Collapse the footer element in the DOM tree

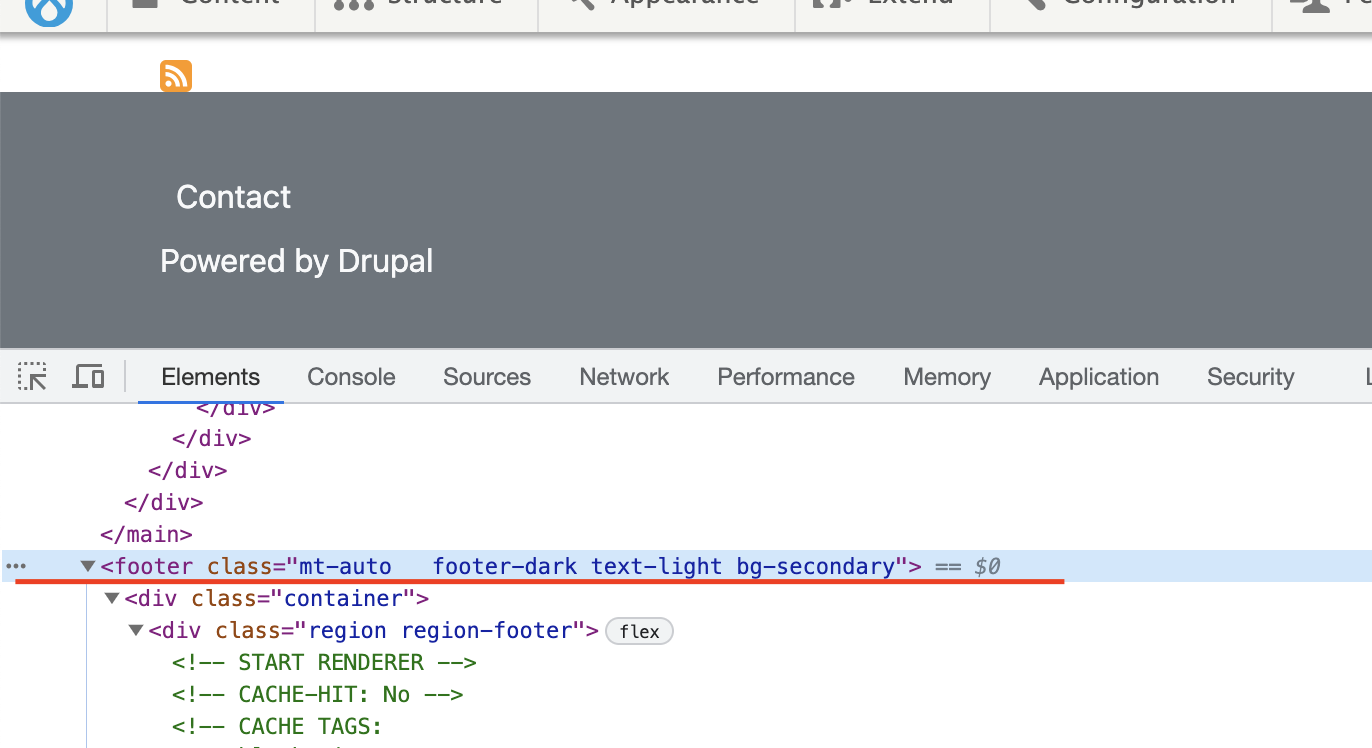[x=87, y=565]
